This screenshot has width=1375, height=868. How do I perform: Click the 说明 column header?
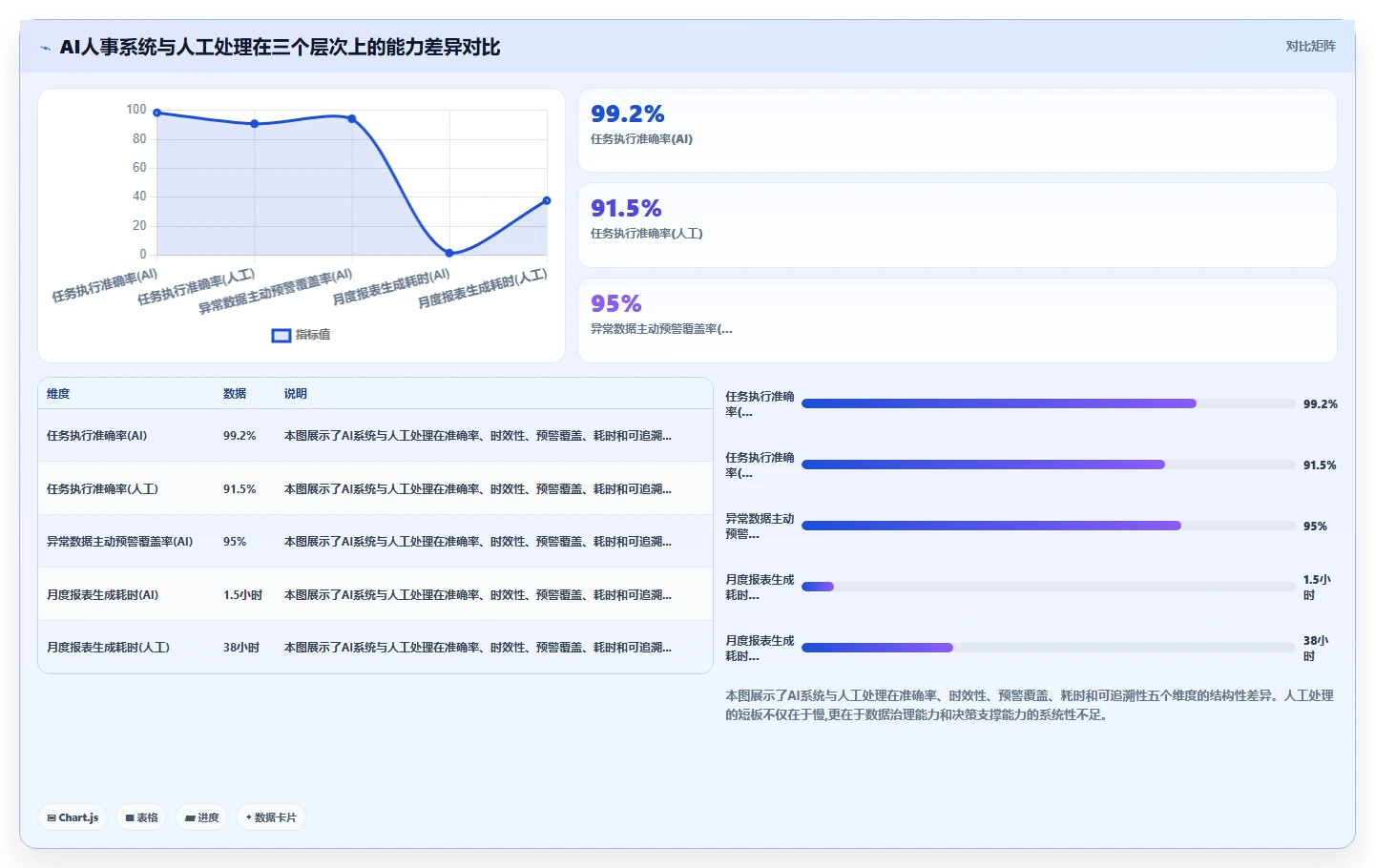coord(296,394)
